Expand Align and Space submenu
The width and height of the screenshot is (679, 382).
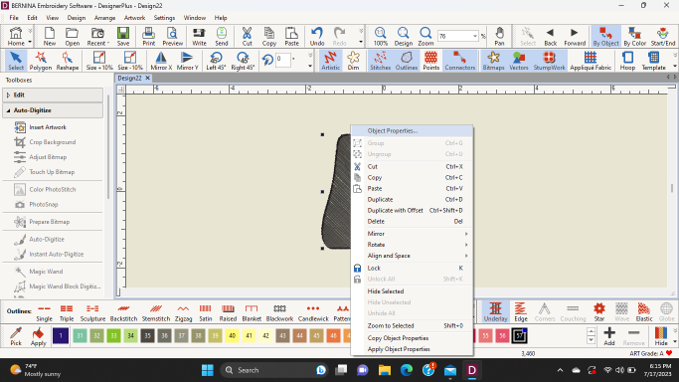411,256
